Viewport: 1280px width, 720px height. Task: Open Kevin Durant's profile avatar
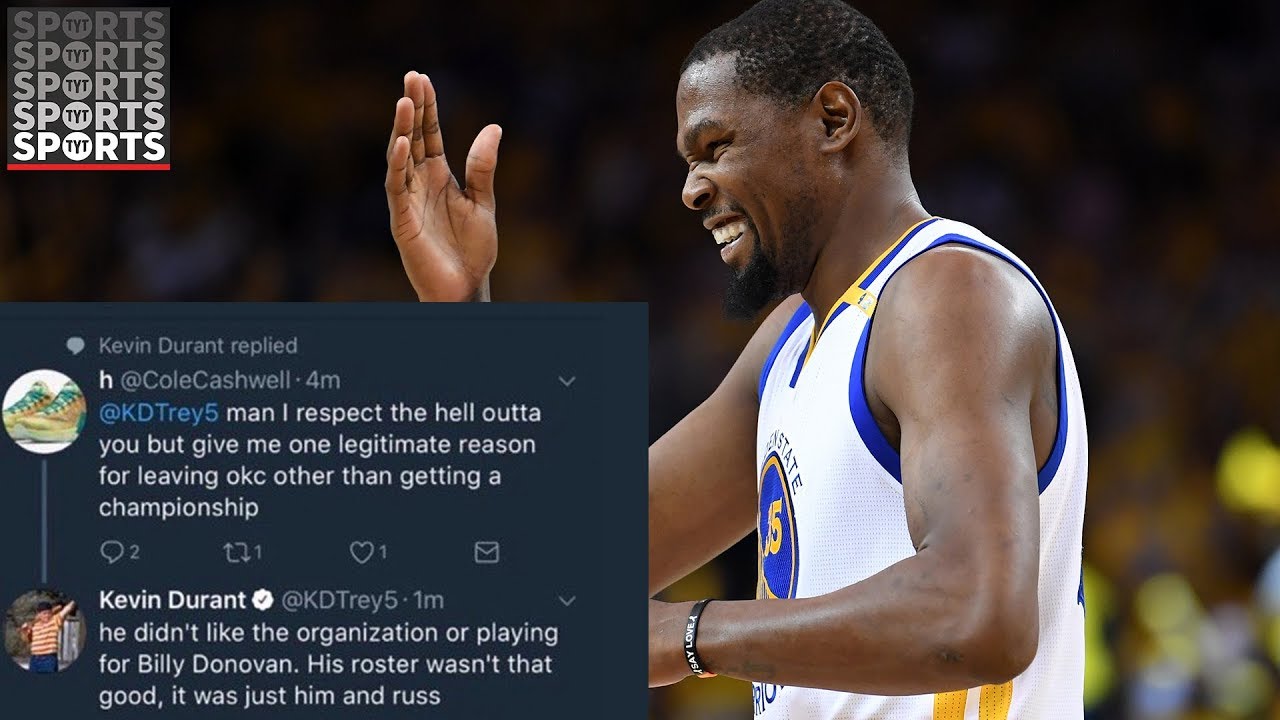coord(43,632)
